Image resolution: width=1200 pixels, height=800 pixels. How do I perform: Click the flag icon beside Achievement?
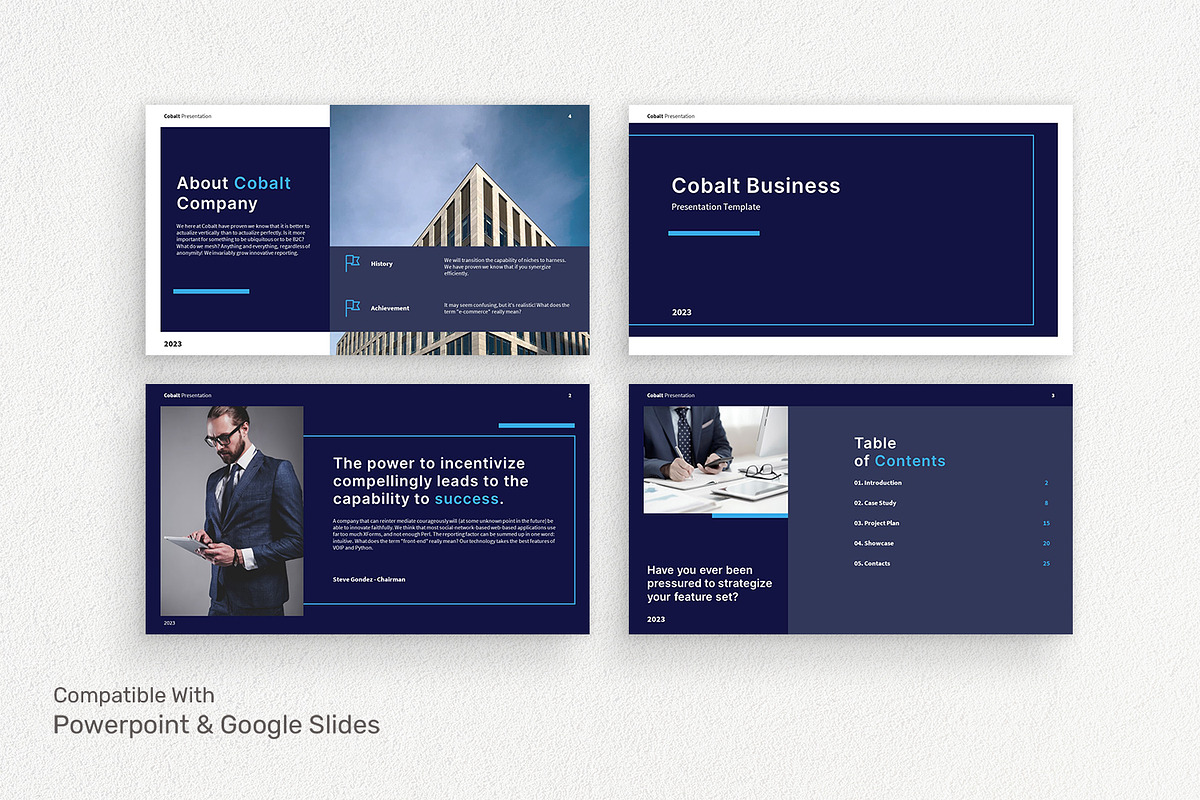click(x=352, y=308)
